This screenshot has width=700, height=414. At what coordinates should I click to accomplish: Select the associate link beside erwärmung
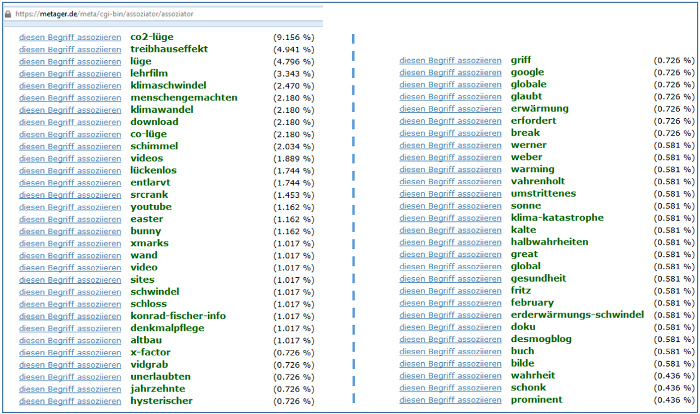(450, 109)
